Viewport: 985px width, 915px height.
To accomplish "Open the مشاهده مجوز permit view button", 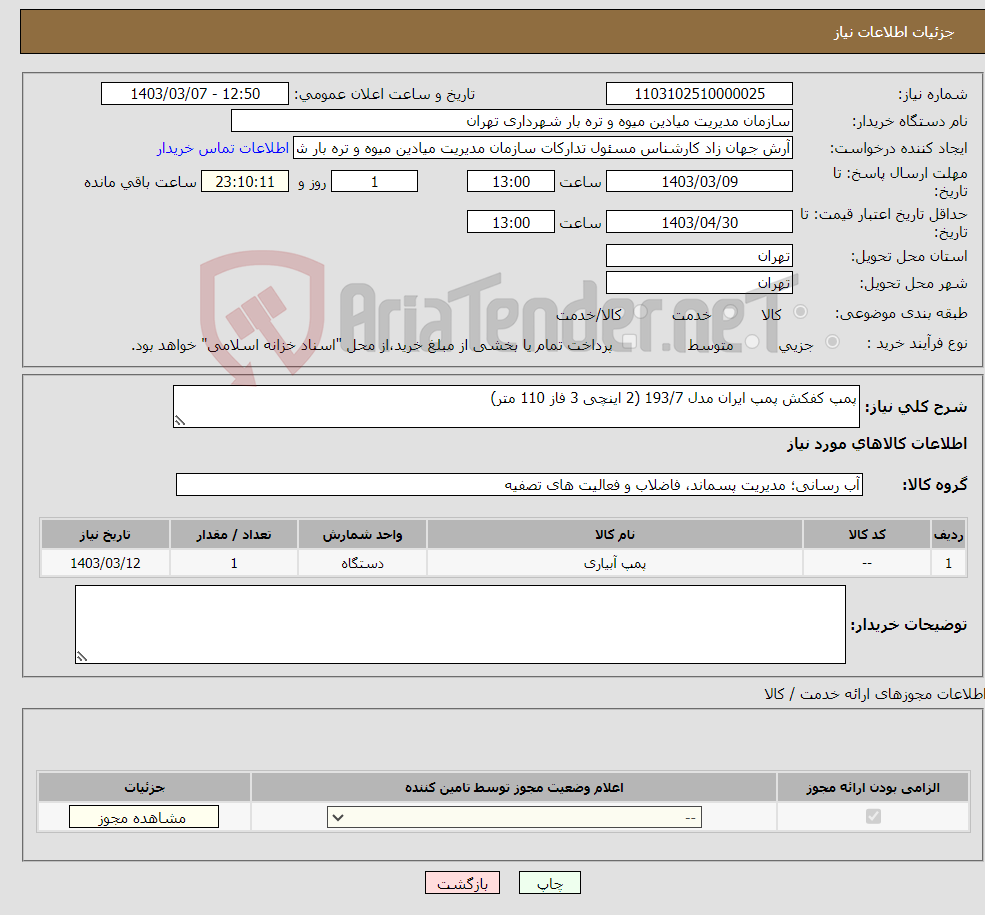I will click(144, 817).
